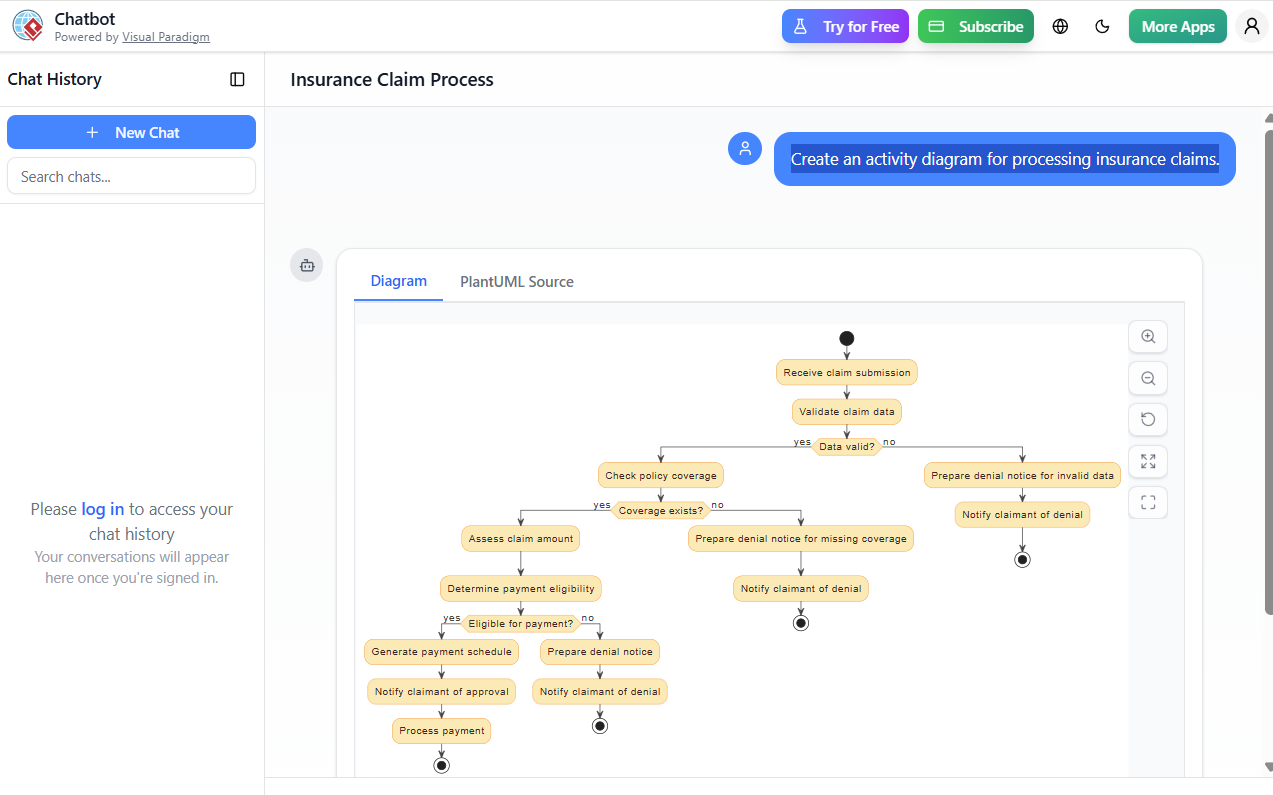Click the Try for Free button
The height and width of the screenshot is (795, 1273).
(845, 26)
